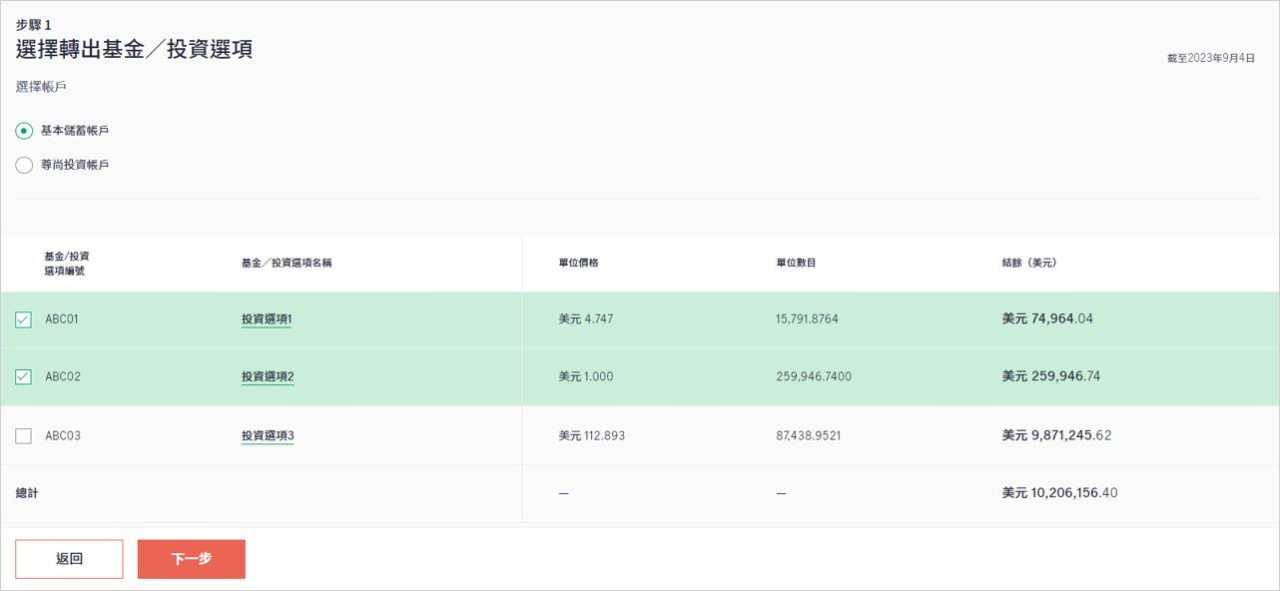Open the 投資選項2 fund link
The width and height of the screenshot is (1280, 591).
click(x=267, y=377)
